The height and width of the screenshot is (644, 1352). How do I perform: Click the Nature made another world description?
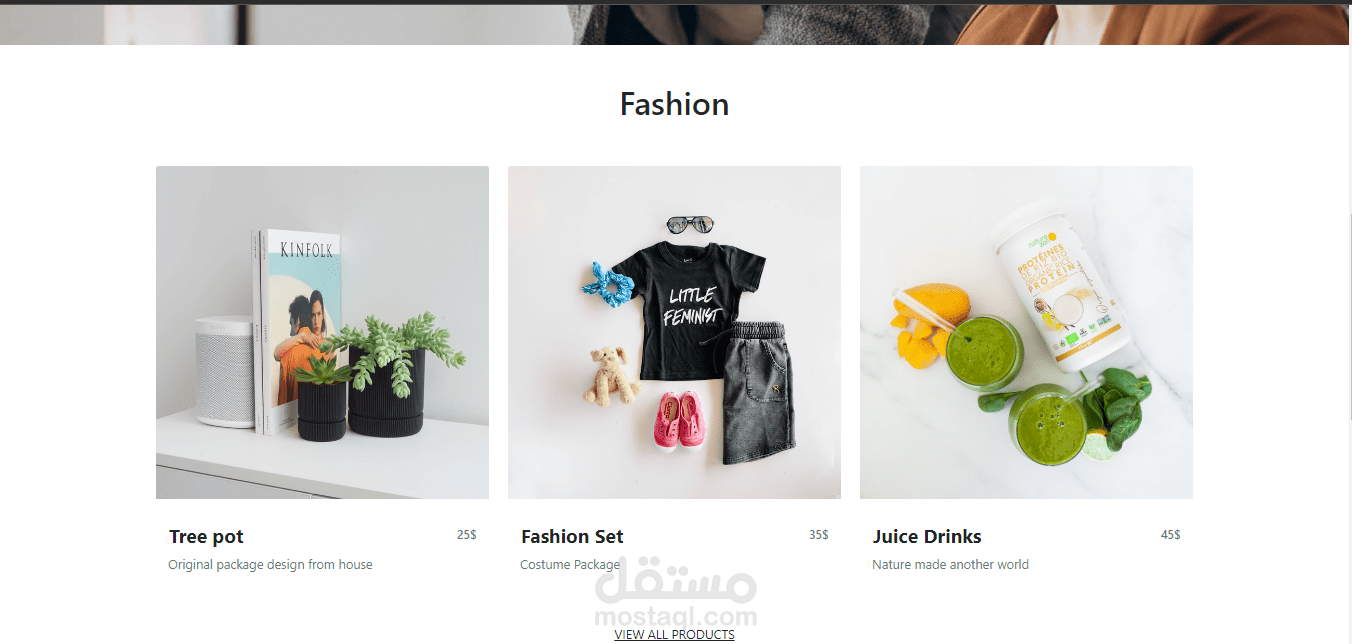[x=950, y=565]
